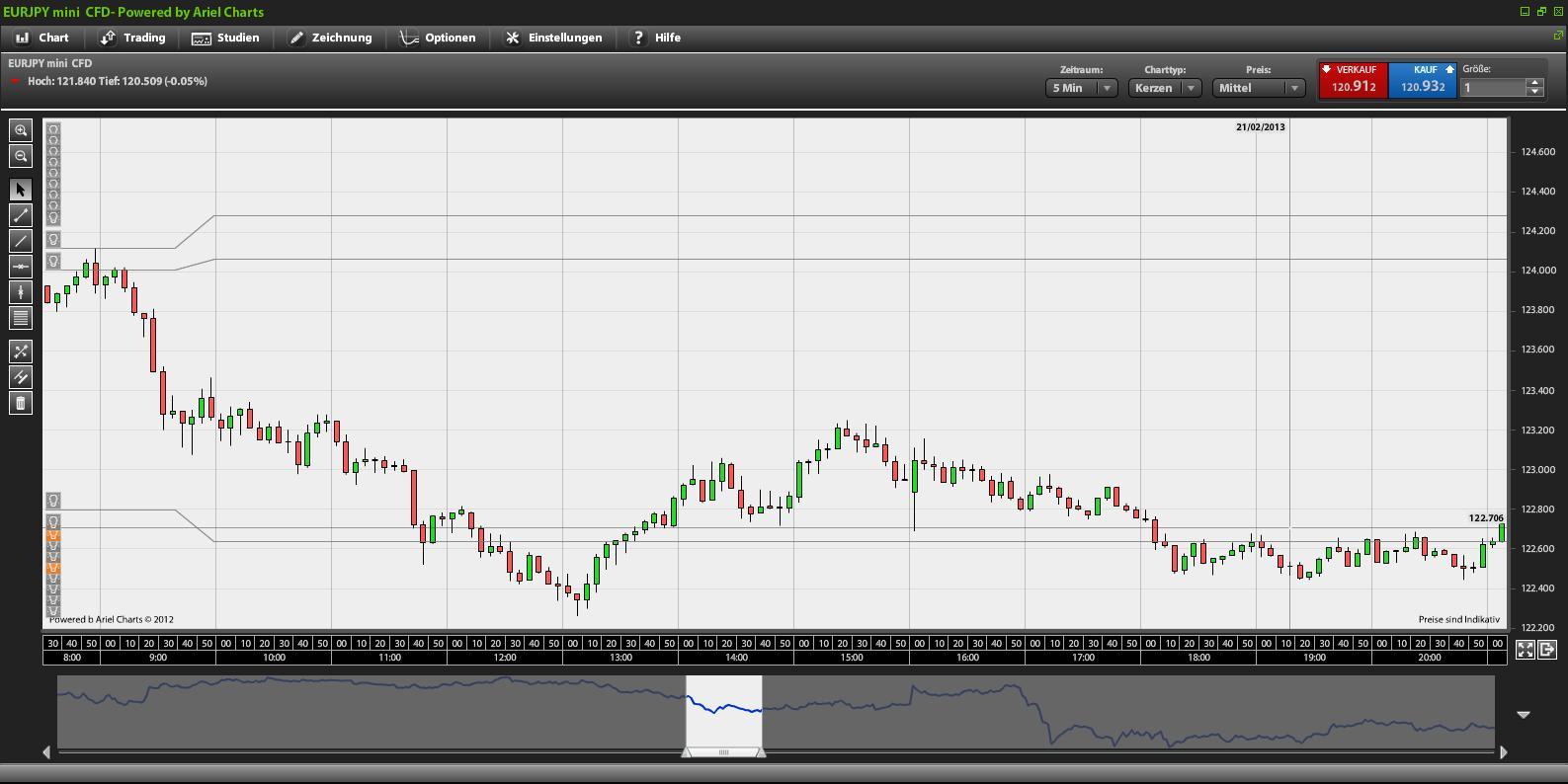Toggle the first orange lightbulb level marker

[53, 536]
